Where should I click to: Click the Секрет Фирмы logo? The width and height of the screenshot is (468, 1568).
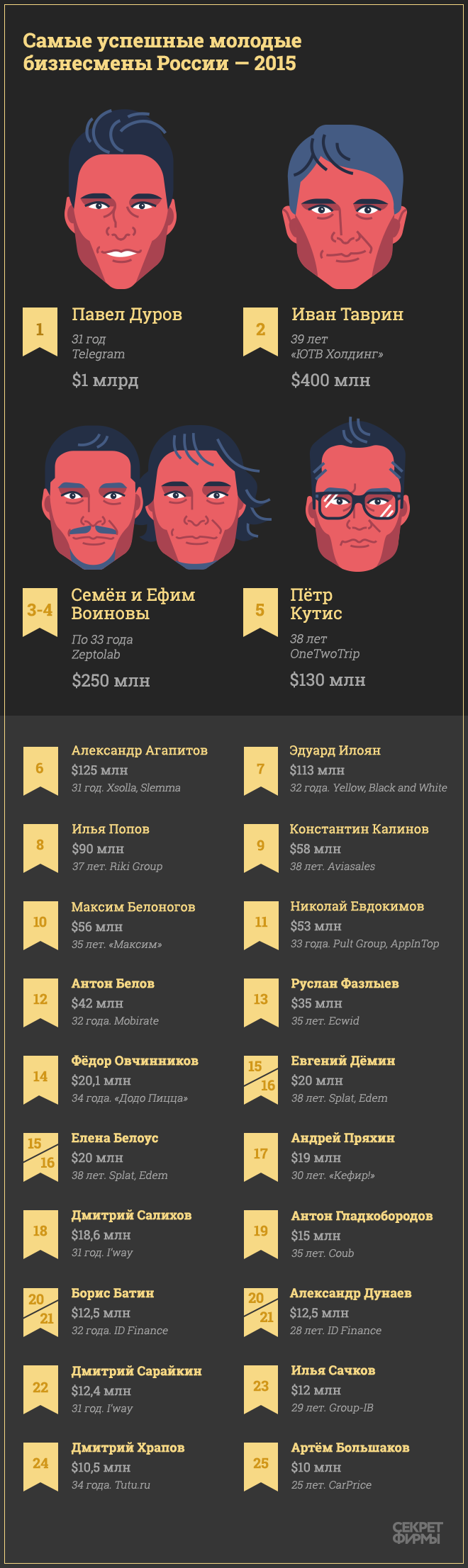coord(418,1533)
